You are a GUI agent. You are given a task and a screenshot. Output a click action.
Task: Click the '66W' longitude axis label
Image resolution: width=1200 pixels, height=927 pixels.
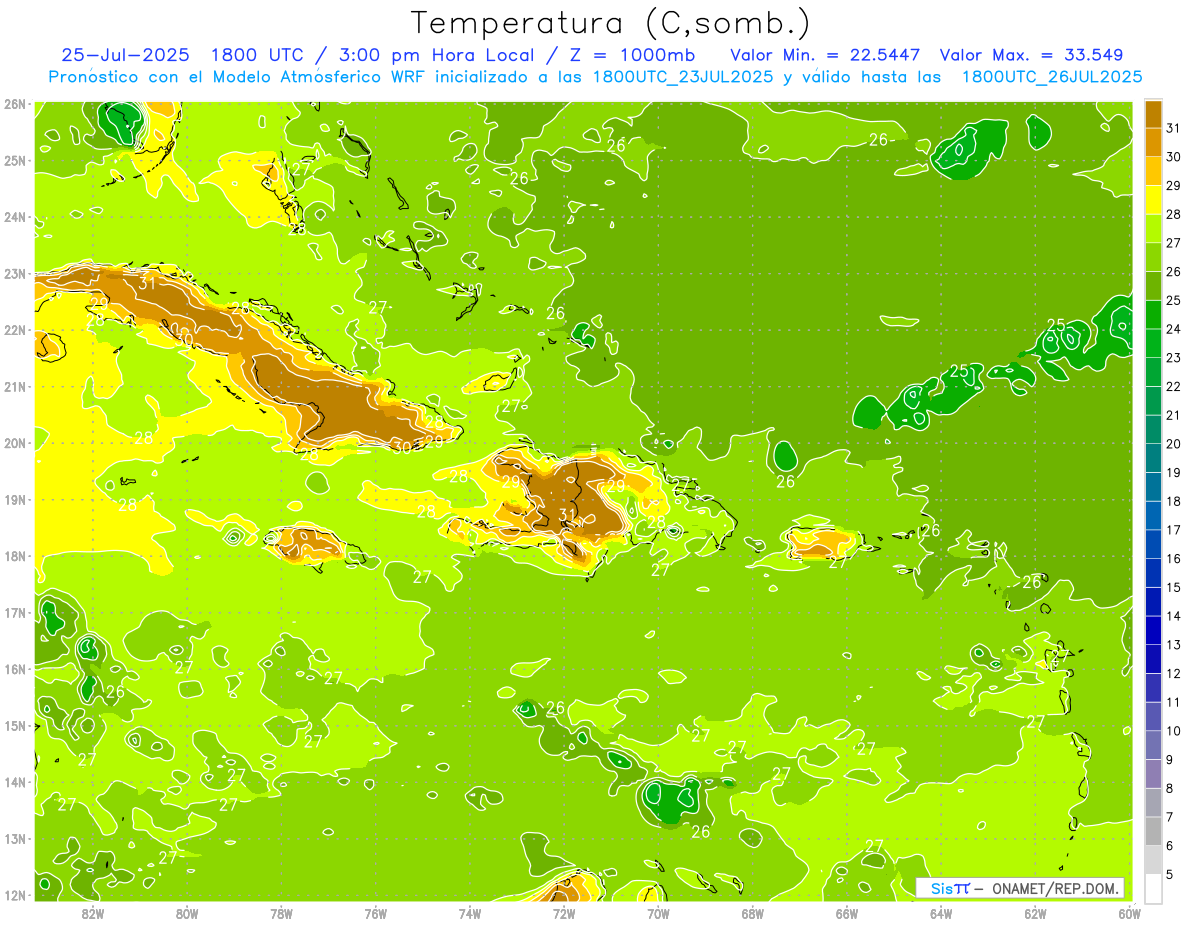click(846, 913)
